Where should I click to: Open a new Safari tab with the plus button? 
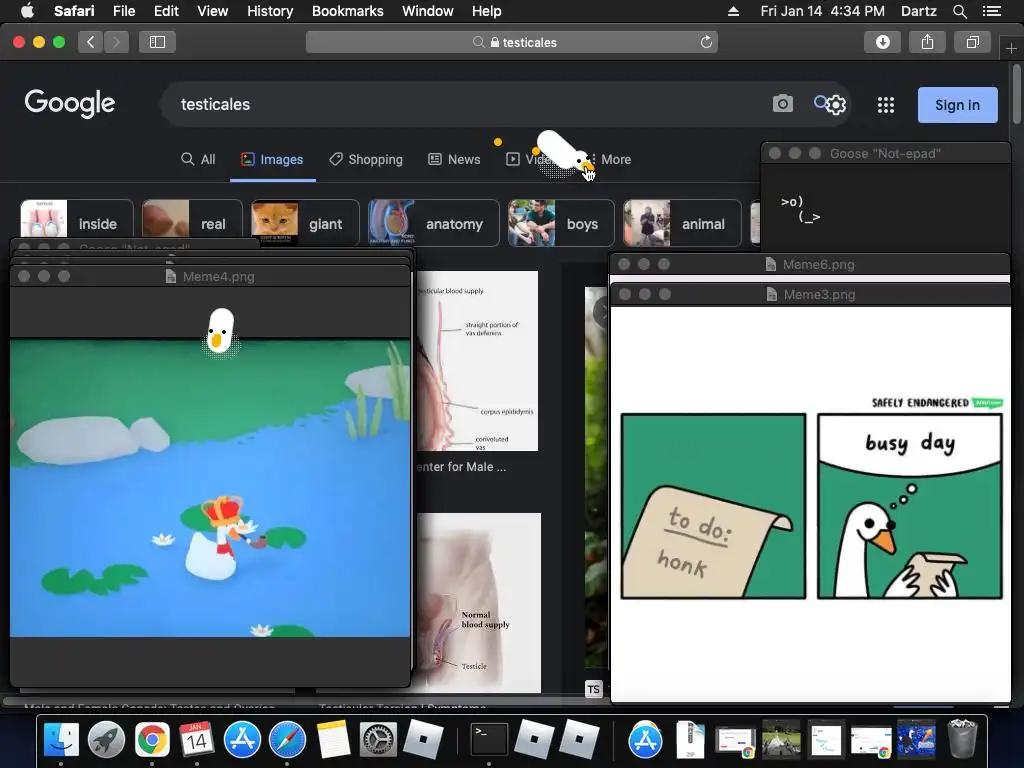click(1011, 48)
